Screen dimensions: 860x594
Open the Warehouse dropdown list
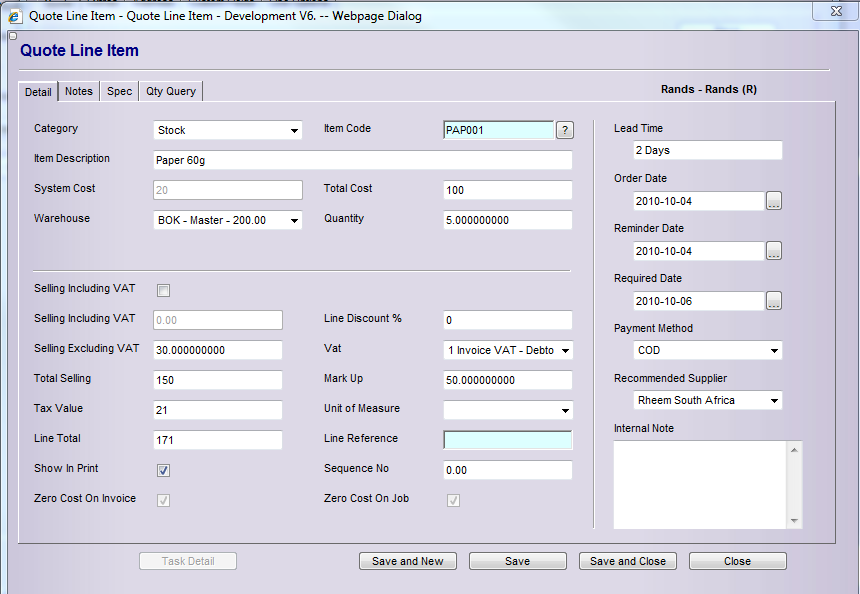pos(228,220)
